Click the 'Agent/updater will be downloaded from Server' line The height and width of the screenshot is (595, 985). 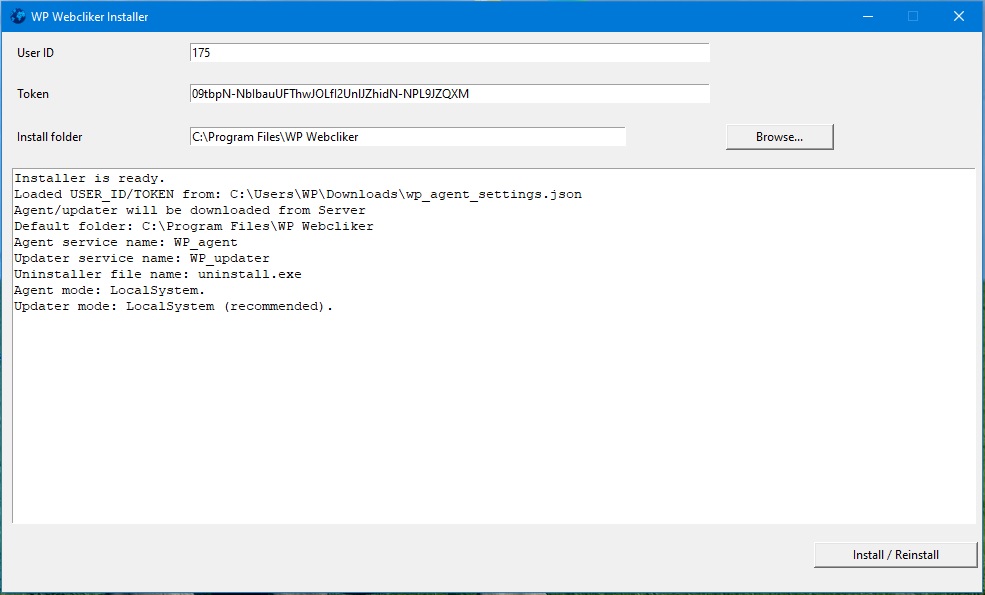point(190,210)
